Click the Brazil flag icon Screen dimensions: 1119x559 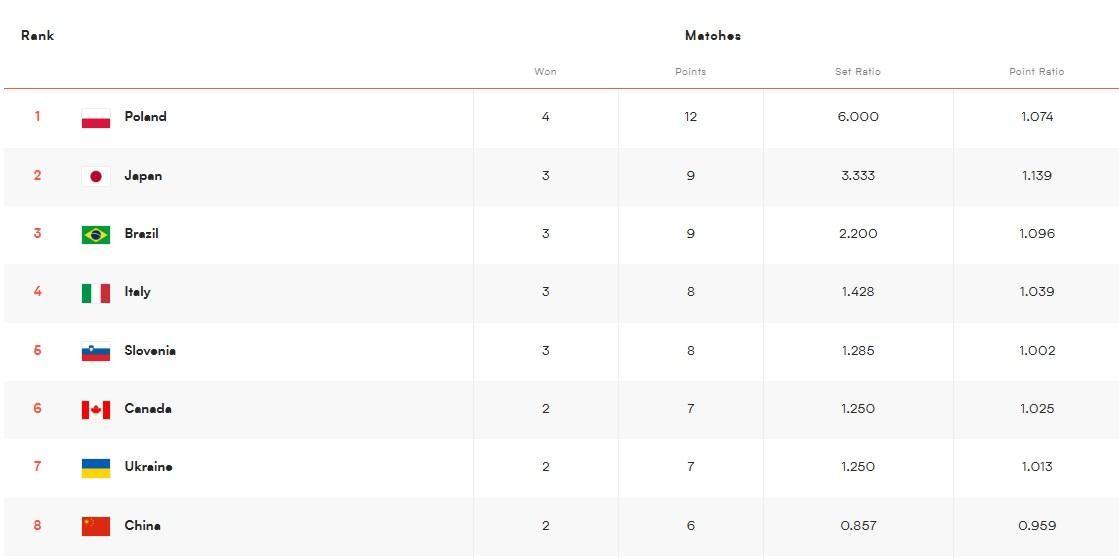(96, 234)
